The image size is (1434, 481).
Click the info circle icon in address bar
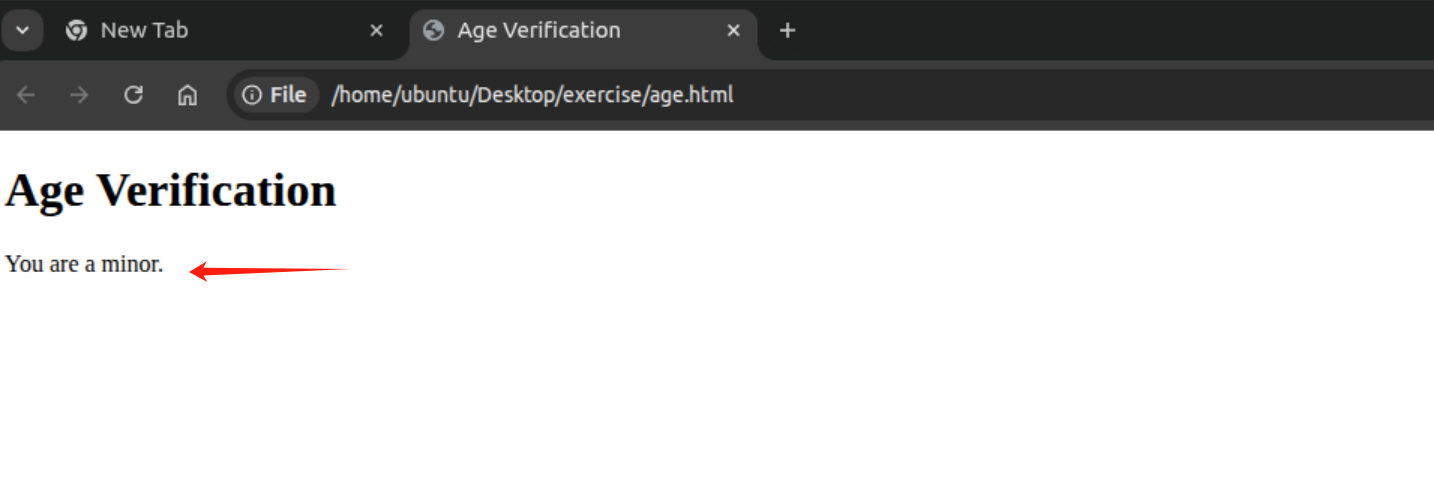pyautogui.click(x=252, y=95)
